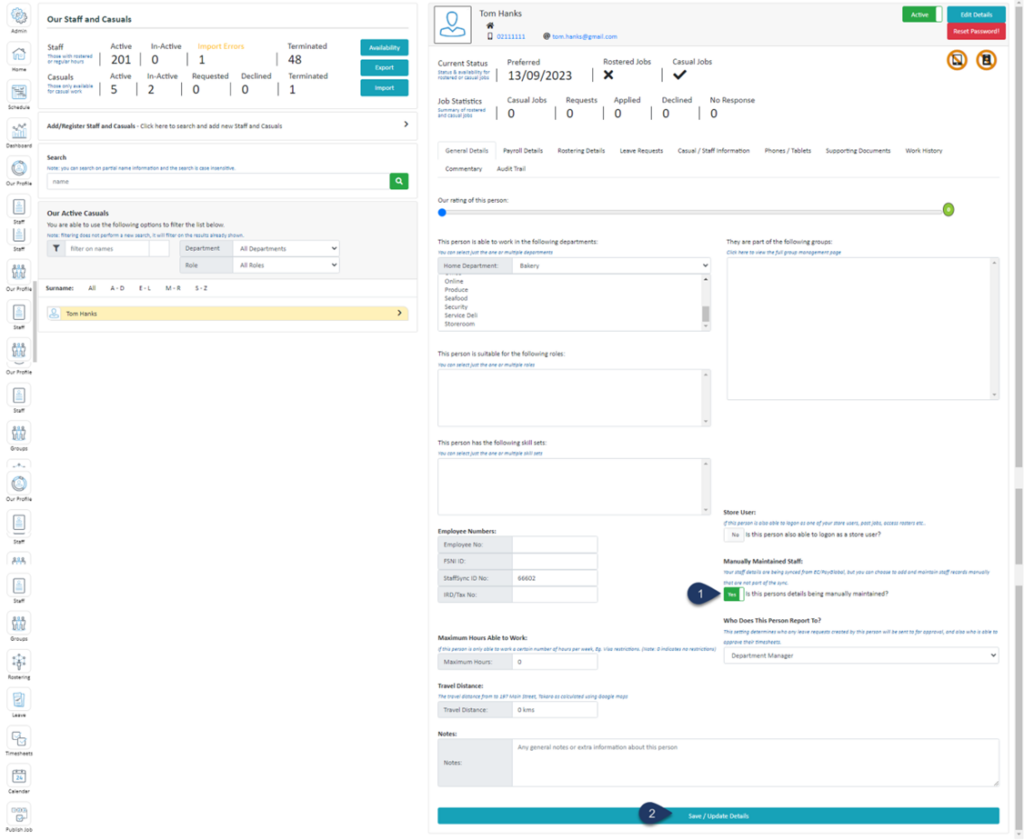This screenshot has height=840, width=1024.
Task: Click the Reset Password! button
Action: pos(976,31)
